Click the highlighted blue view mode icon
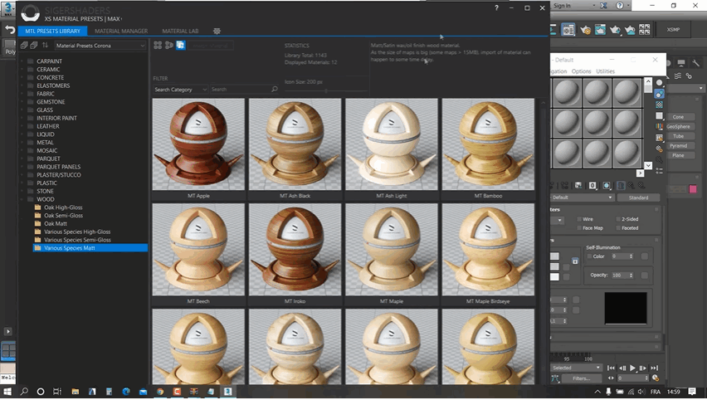This screenshot has height=400, width=707. click(180, 45)
